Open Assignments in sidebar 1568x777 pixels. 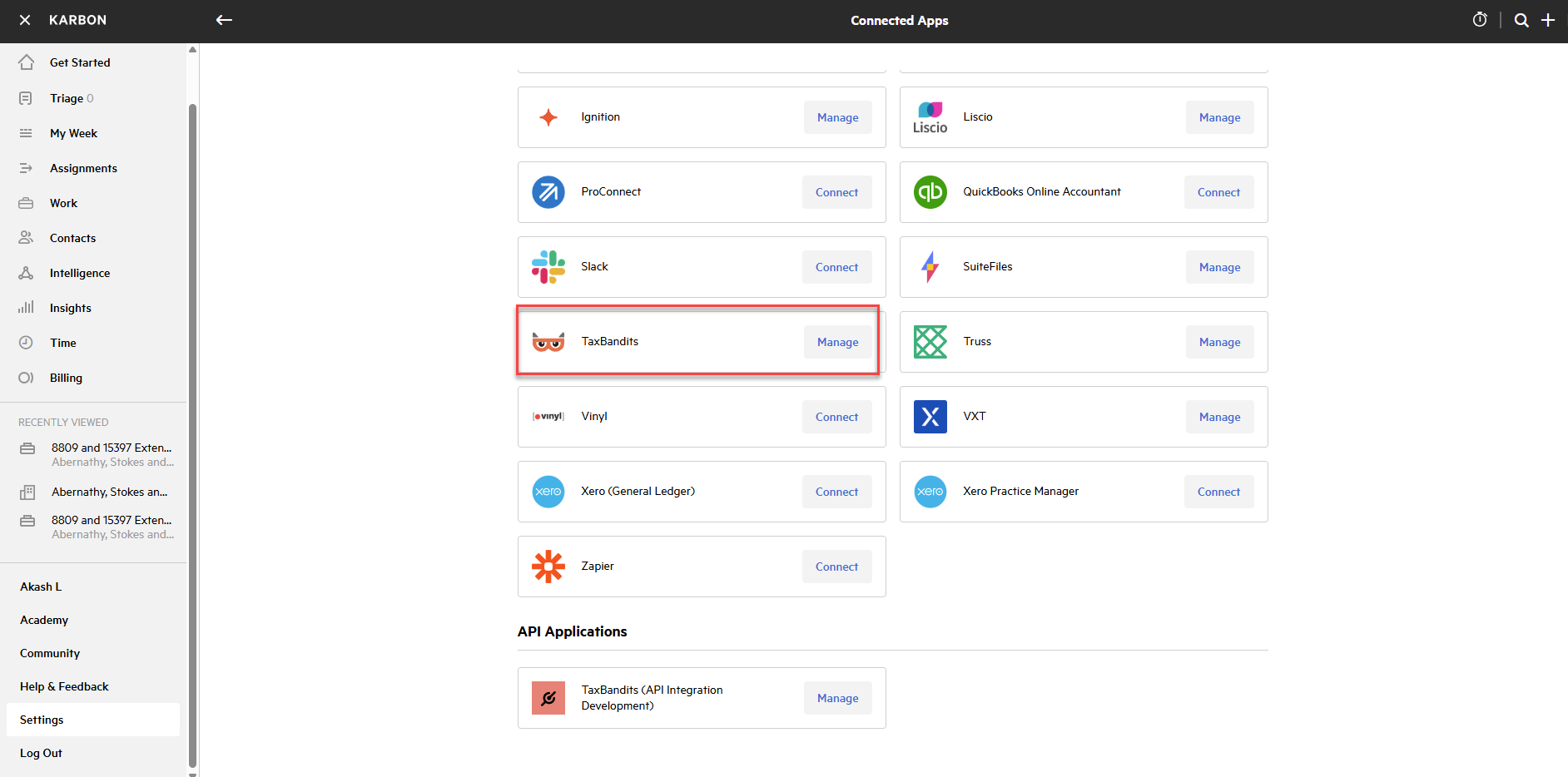[x=83, y=168]
